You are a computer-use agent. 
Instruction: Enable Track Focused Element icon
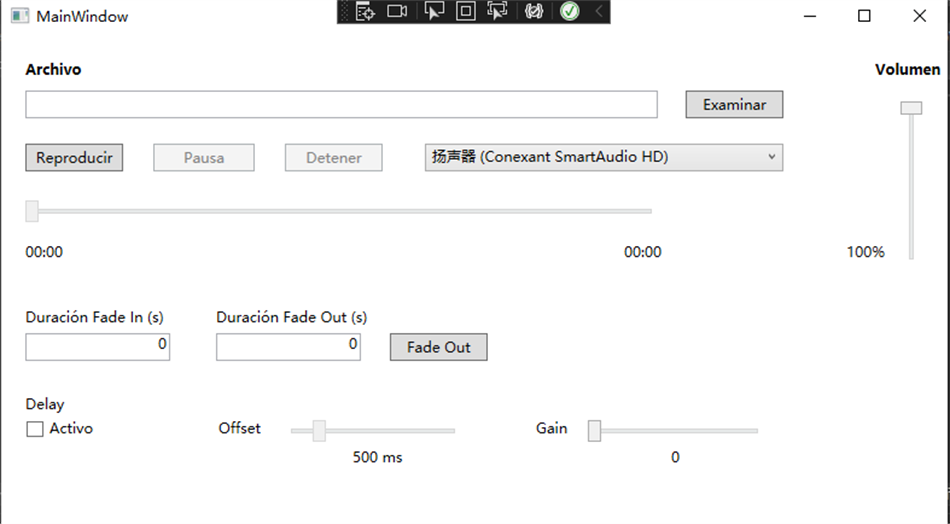pos(497,12)
